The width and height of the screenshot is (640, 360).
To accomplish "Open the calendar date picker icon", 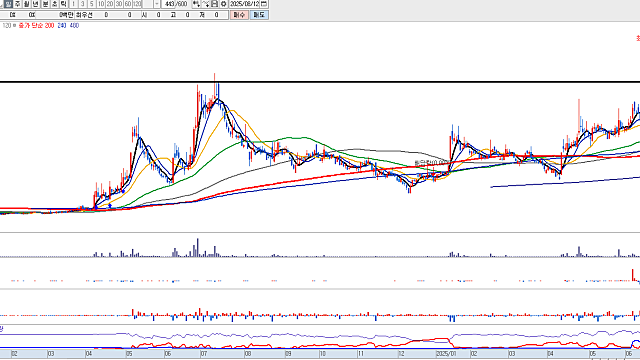I will (x=264, y=4).
